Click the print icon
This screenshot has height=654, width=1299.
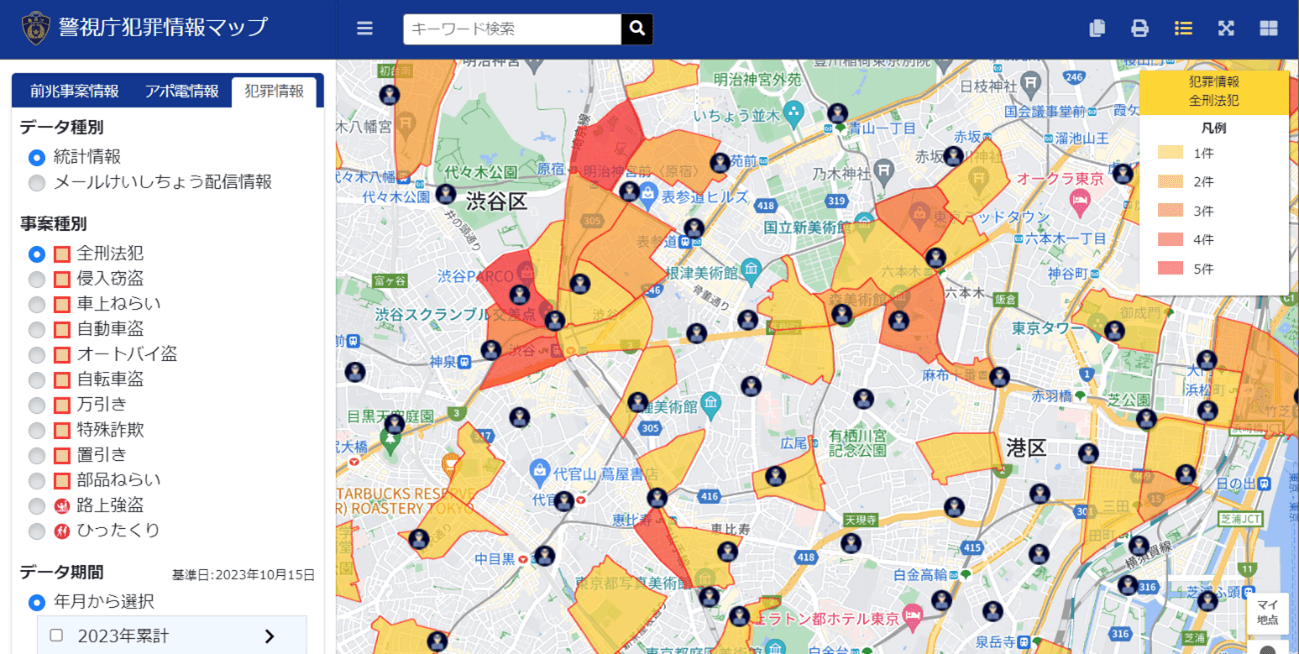[x=1140, y=29]
